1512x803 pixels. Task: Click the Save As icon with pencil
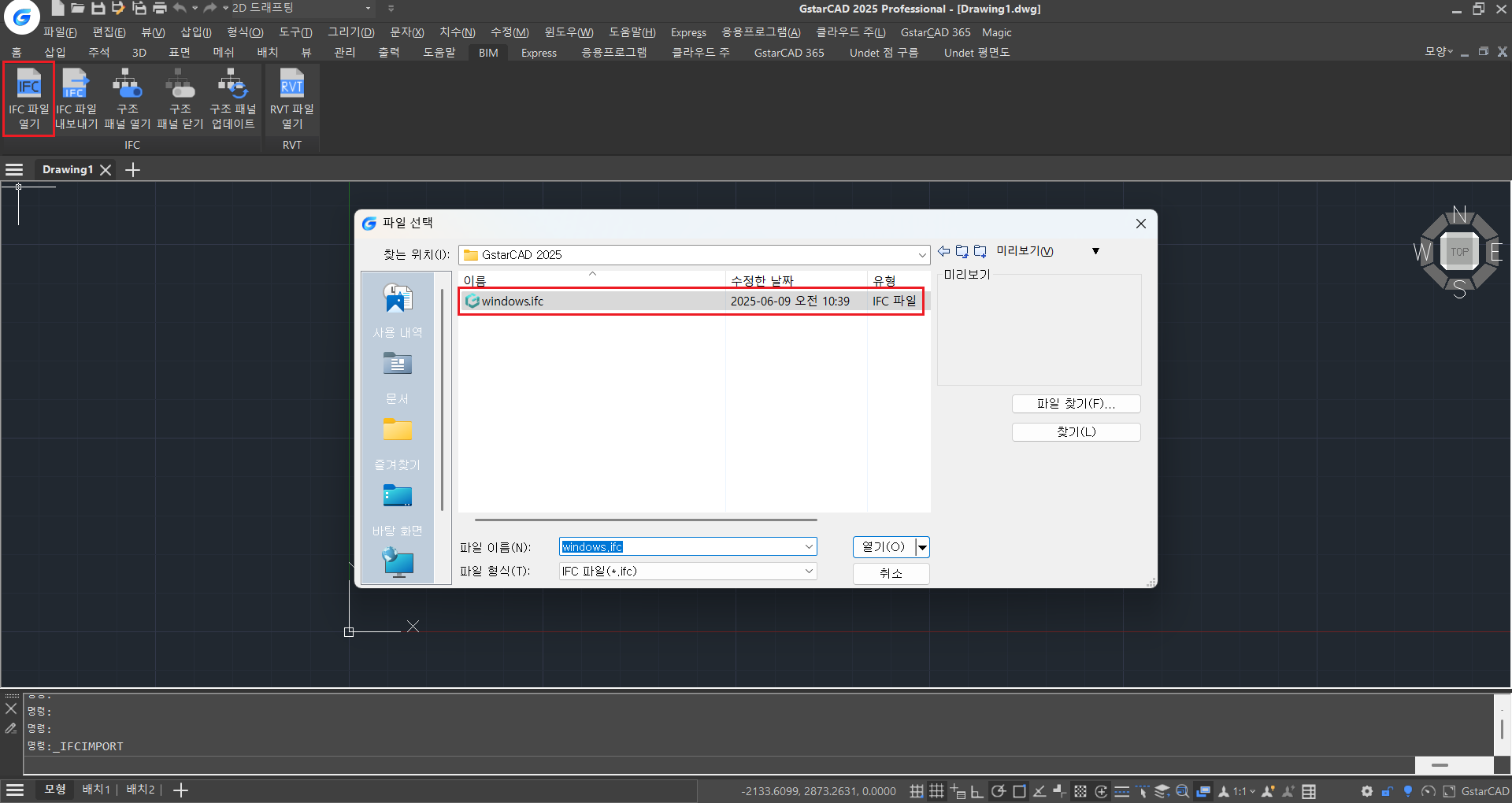pyautogui.click(x=118, y=9)
